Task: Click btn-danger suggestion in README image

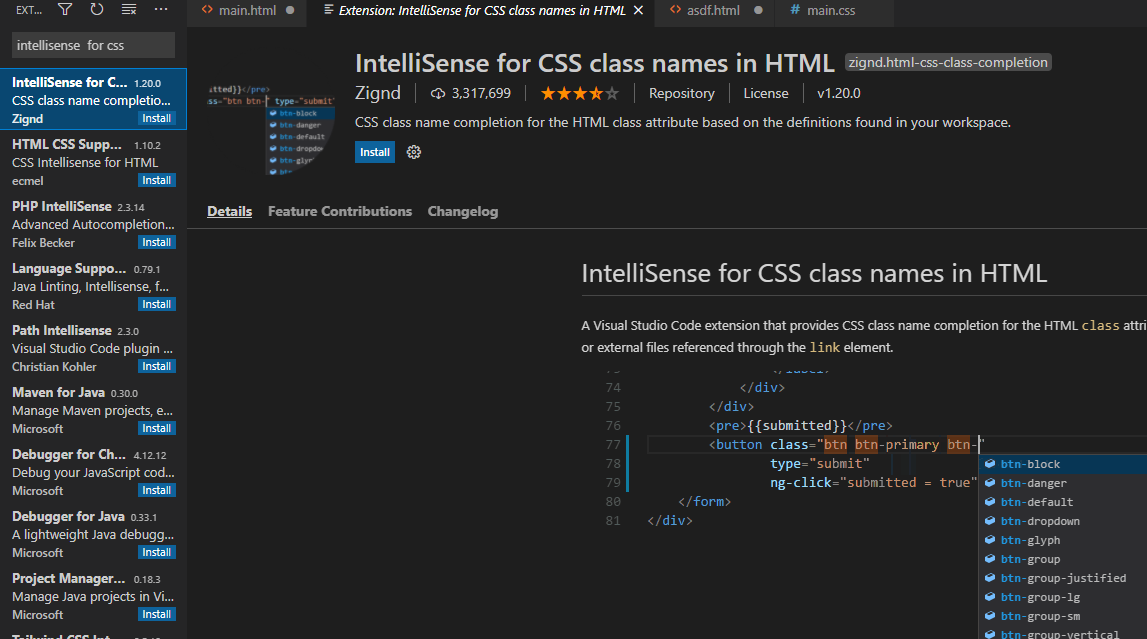Action: pos(1034,483)
